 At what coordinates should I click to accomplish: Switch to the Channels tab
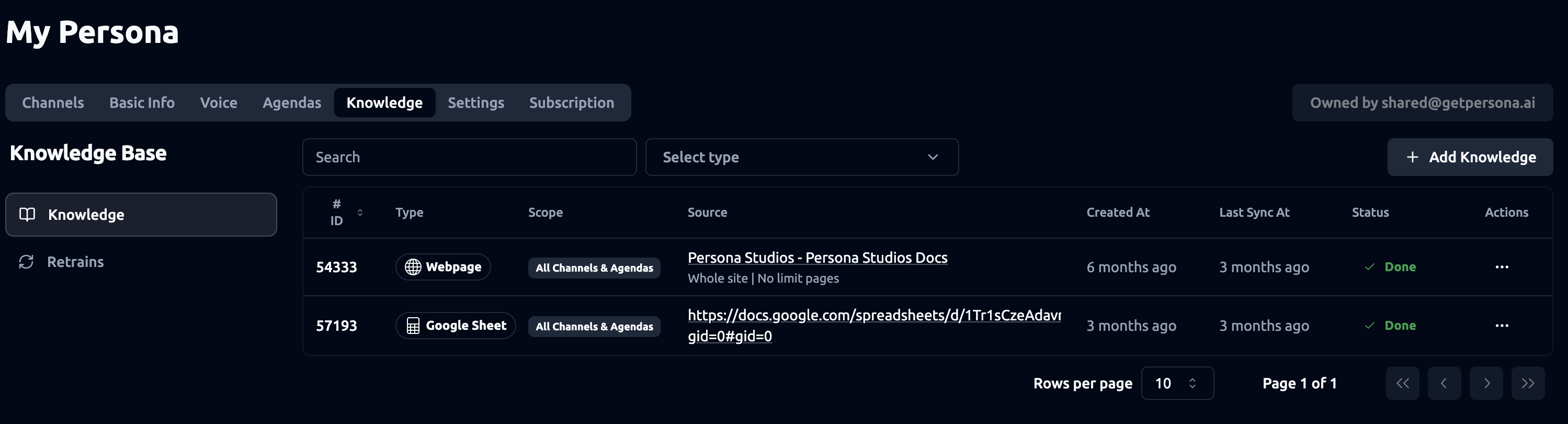point(53,103)
